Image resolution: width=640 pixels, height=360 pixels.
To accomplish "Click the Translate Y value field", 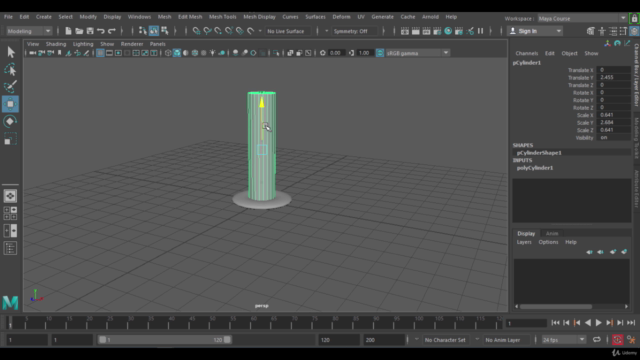I will pos(613,77).
